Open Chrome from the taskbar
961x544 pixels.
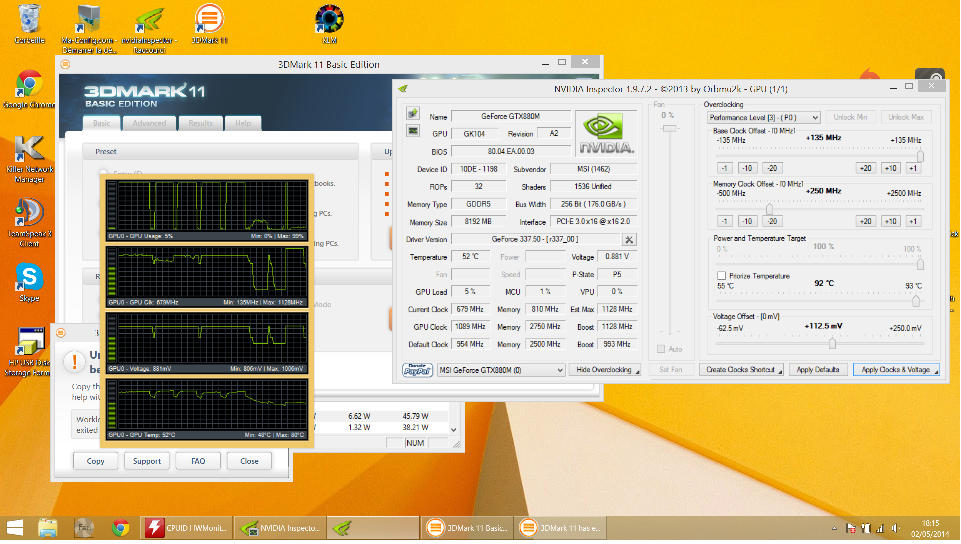(x=120, y=528)
